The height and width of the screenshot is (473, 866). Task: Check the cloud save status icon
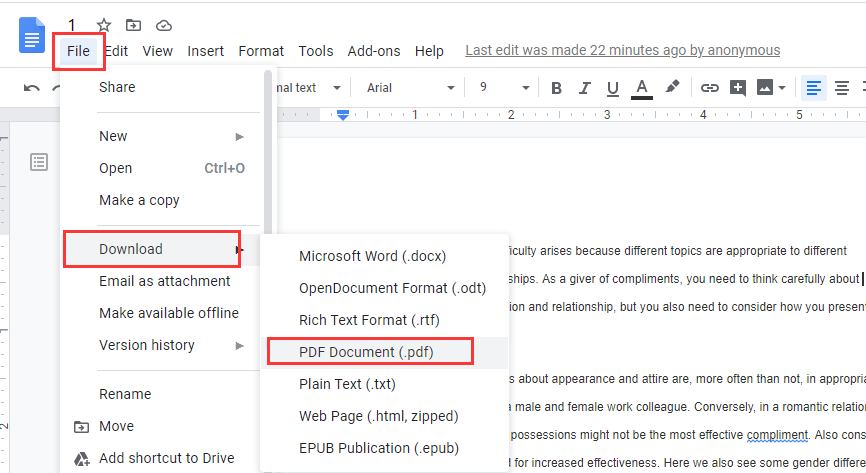pyautogui.click(x=164, y=25)
